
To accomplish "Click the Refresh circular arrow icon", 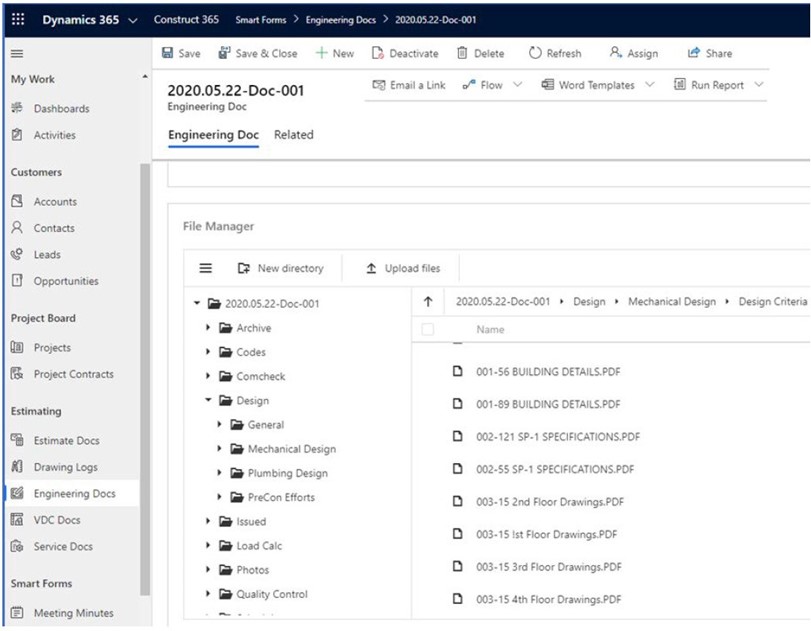I will 535,53.
